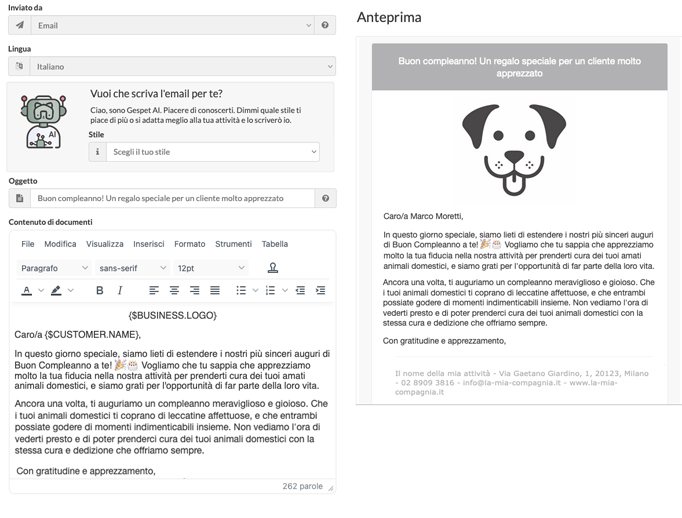This screenshot has height=518, width=682.
Task: Increase paragraph indent
Action: pos(321,291)
